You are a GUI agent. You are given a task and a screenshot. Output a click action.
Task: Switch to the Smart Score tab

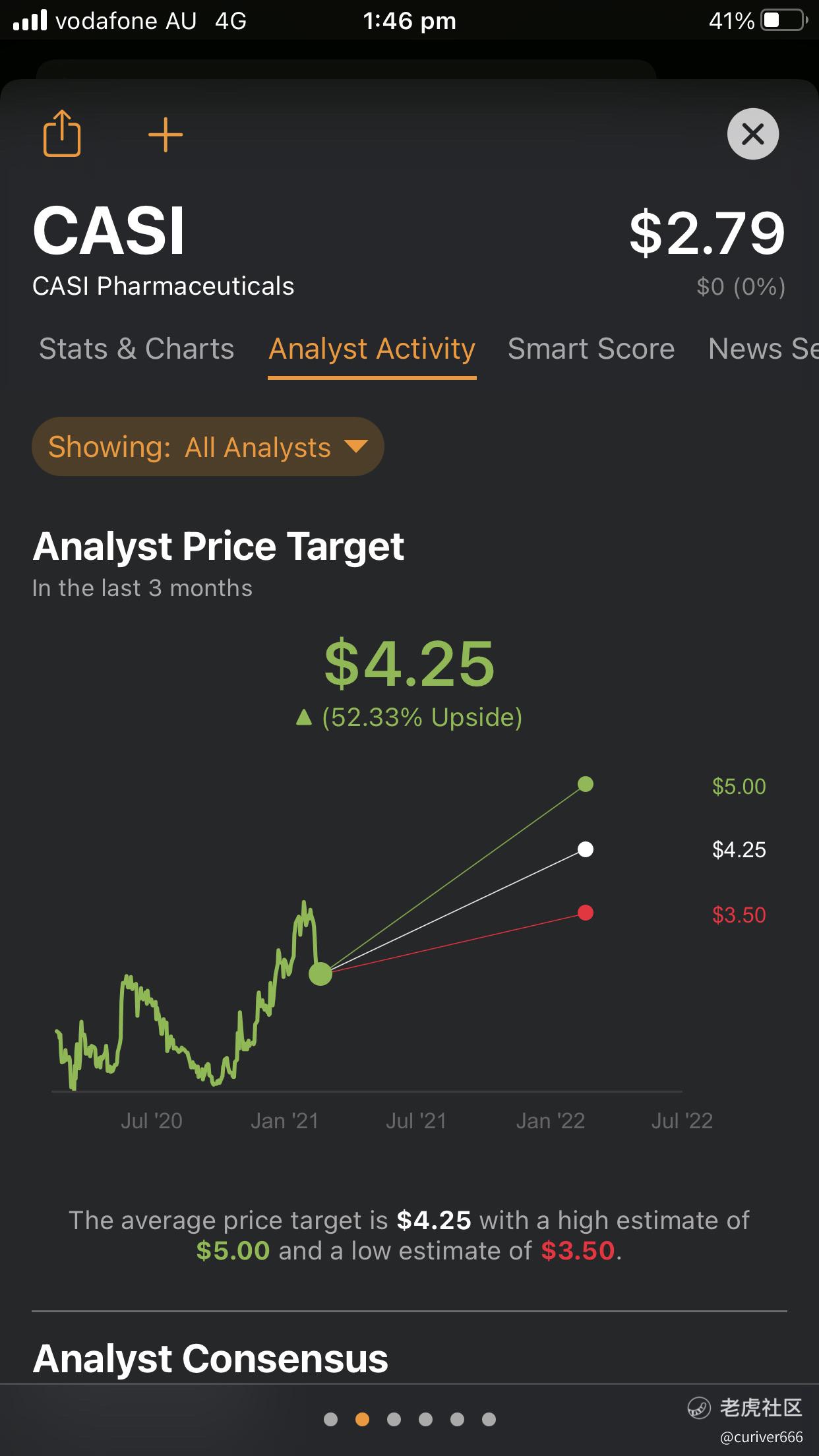point(591,349)
